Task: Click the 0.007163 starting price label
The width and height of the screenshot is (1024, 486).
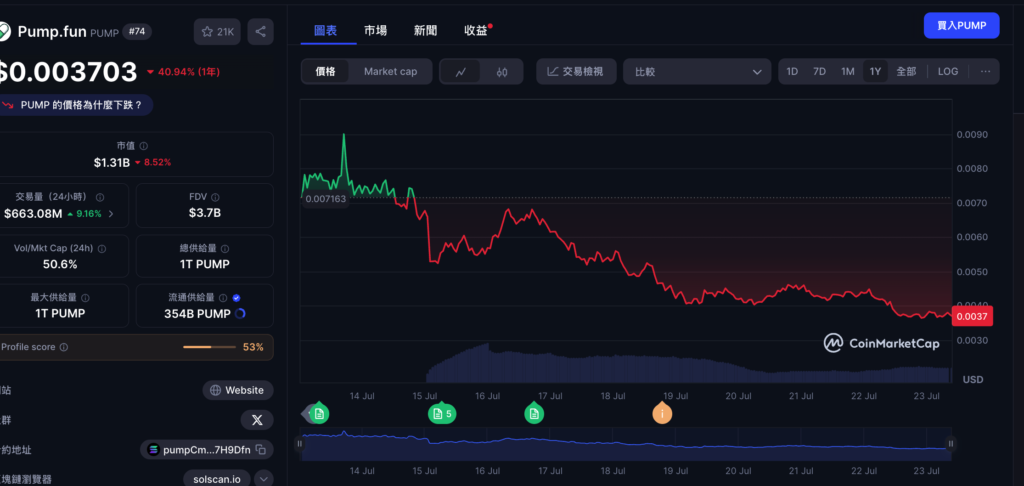Action: tap(325, 198)
